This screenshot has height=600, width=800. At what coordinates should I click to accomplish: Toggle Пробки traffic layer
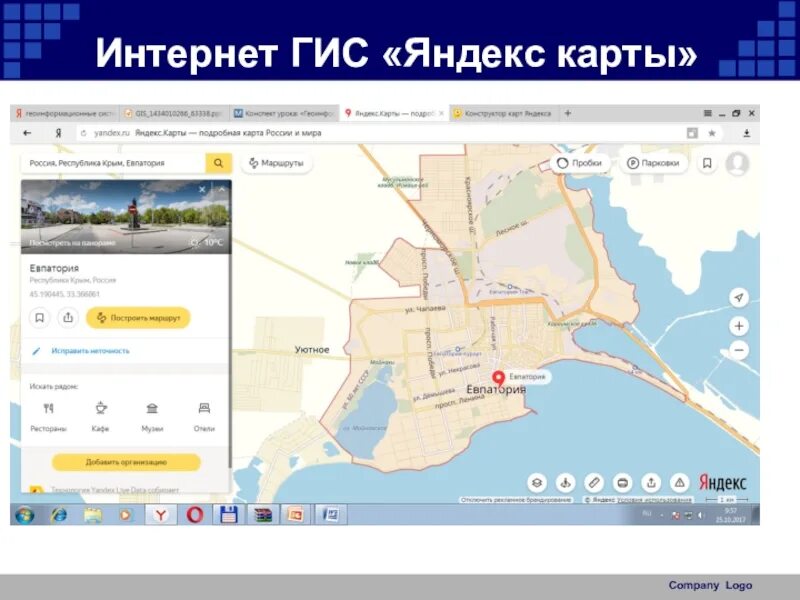(580, 163)
